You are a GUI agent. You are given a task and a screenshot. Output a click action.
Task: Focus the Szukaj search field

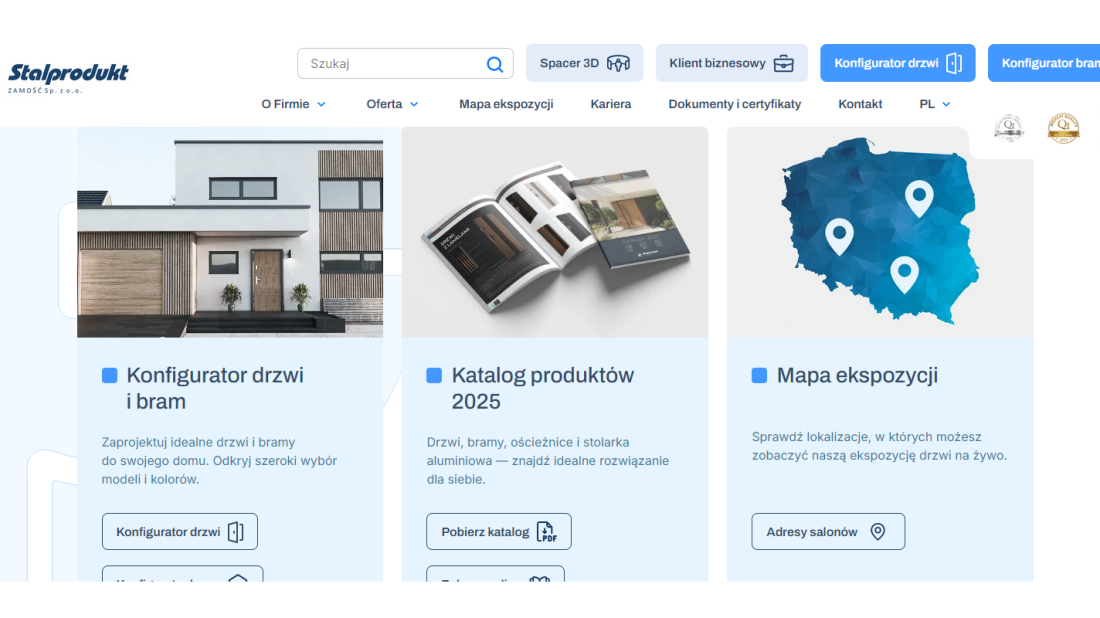(x=405, y=63)
